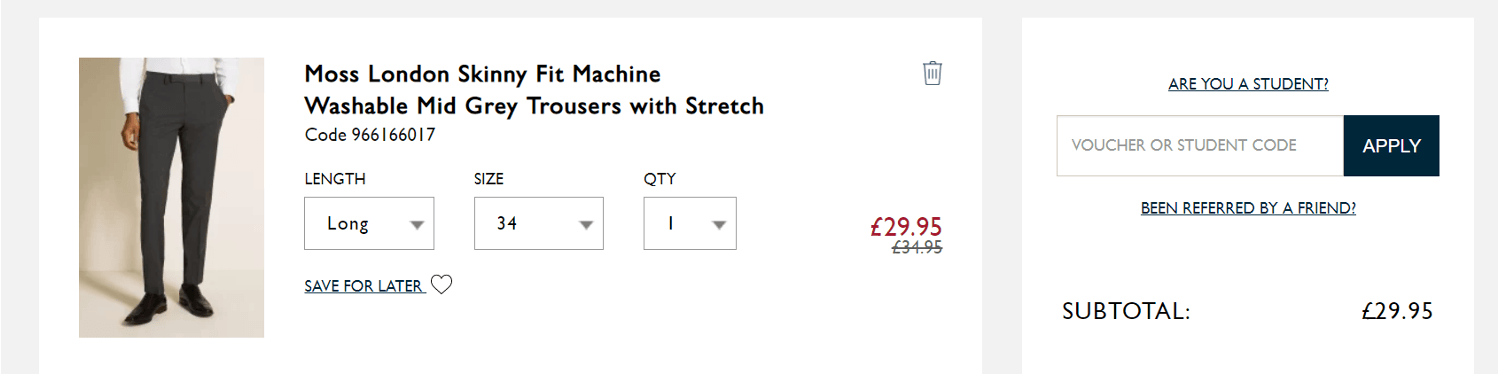The height and width of the screenshot is (374, 1500).
Task: Click the SUBTOTAL label
Action: coord(1126,311)
